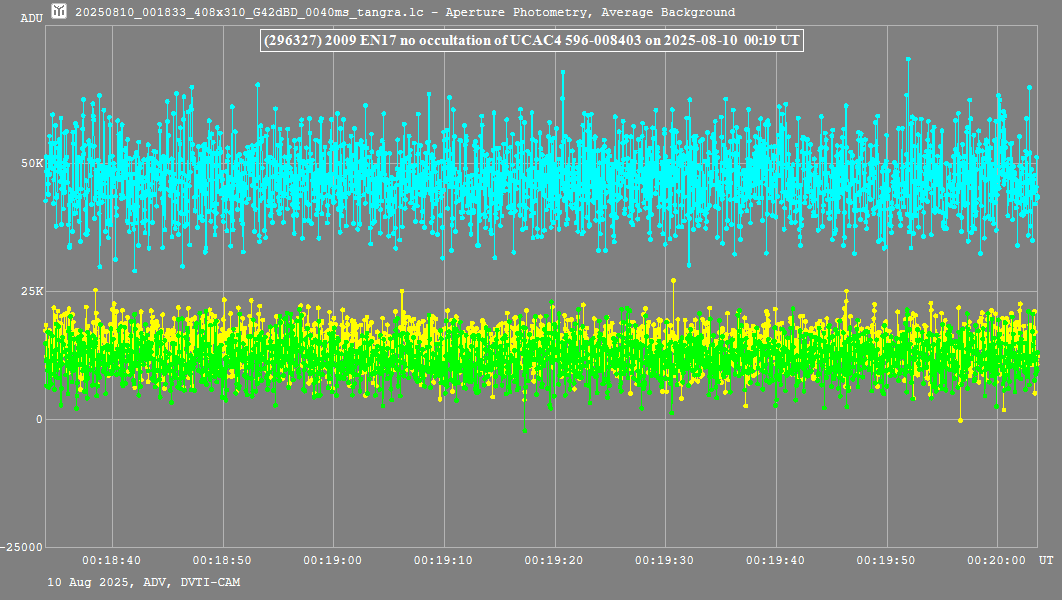Click the 00:18:50 time tick label
1062x600 pixels.
[x=222, y=562]
